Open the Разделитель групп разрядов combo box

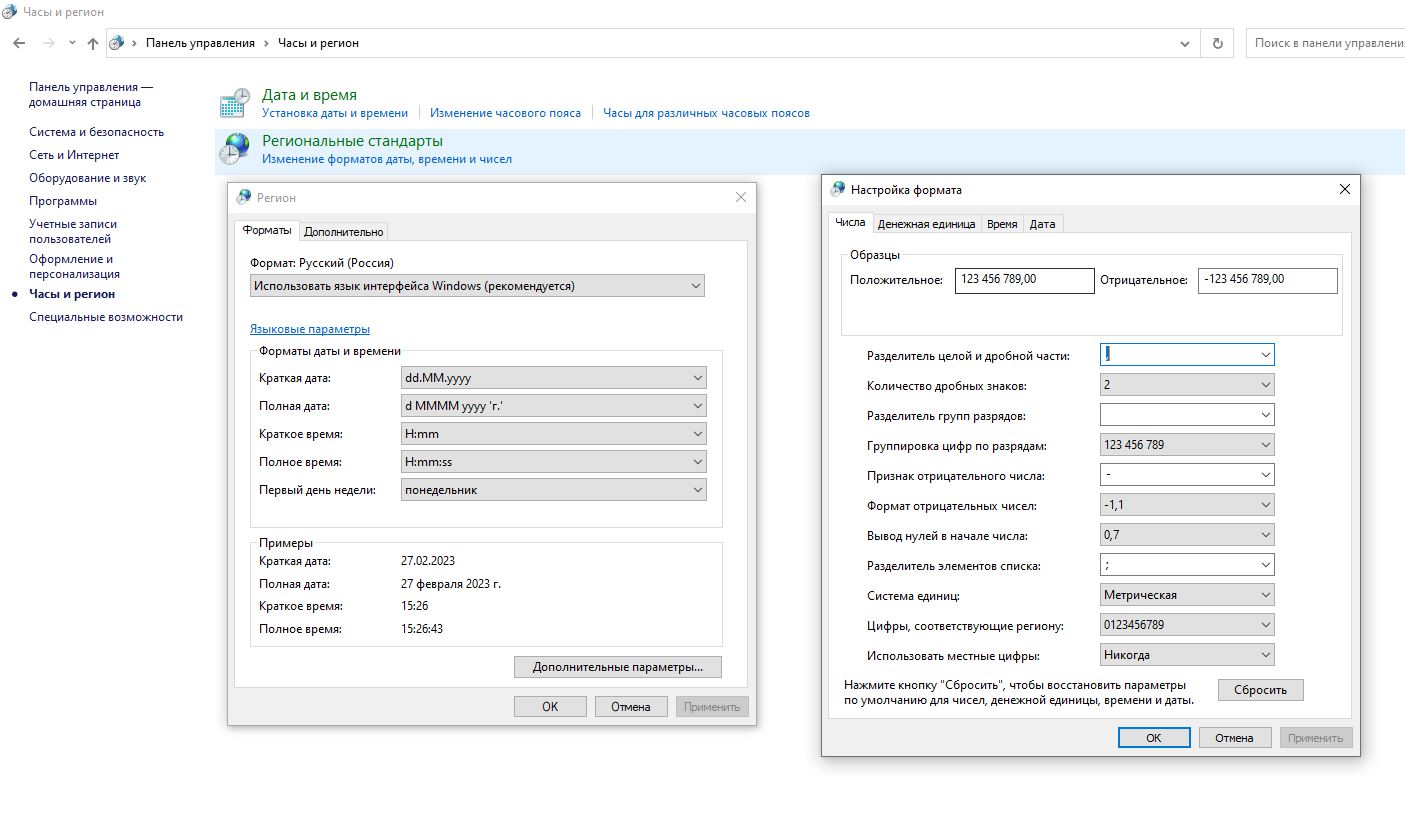(1187, 414)
